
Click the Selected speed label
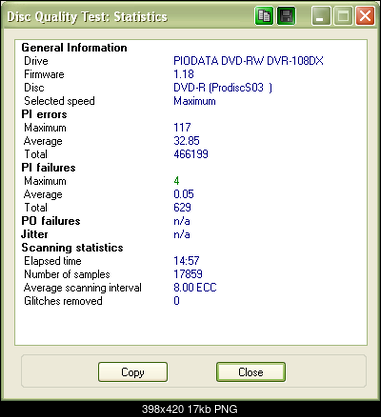click(59, 101)
